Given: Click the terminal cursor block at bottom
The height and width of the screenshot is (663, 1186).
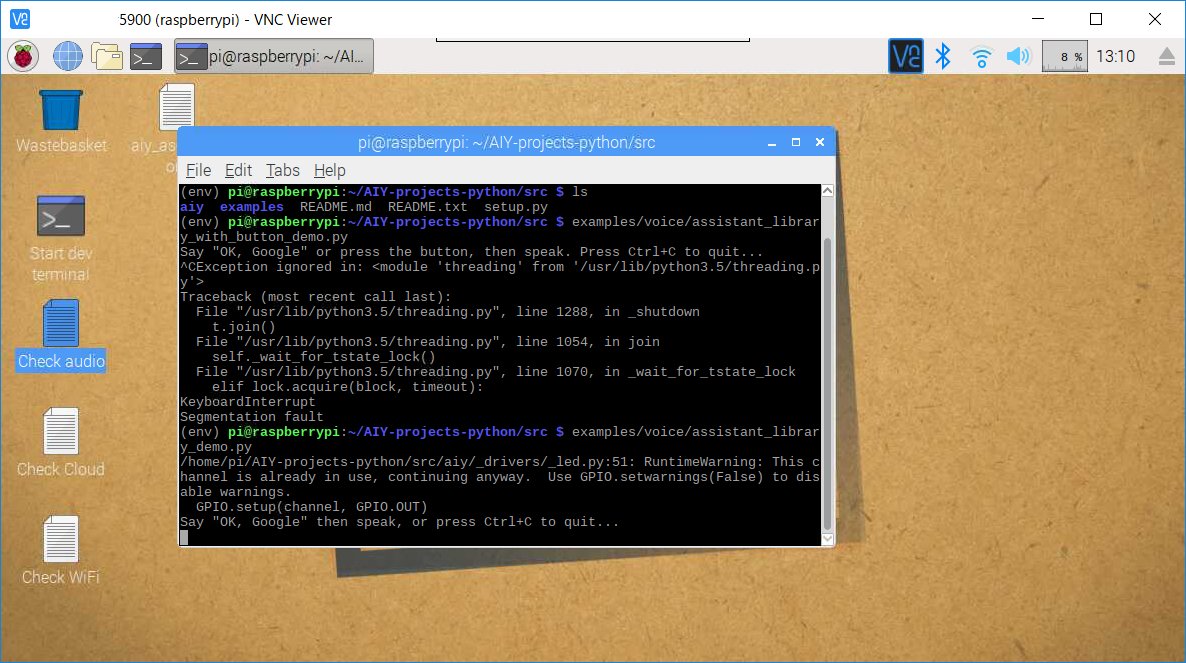Looking at the screenshot, I should coord(184,538).
